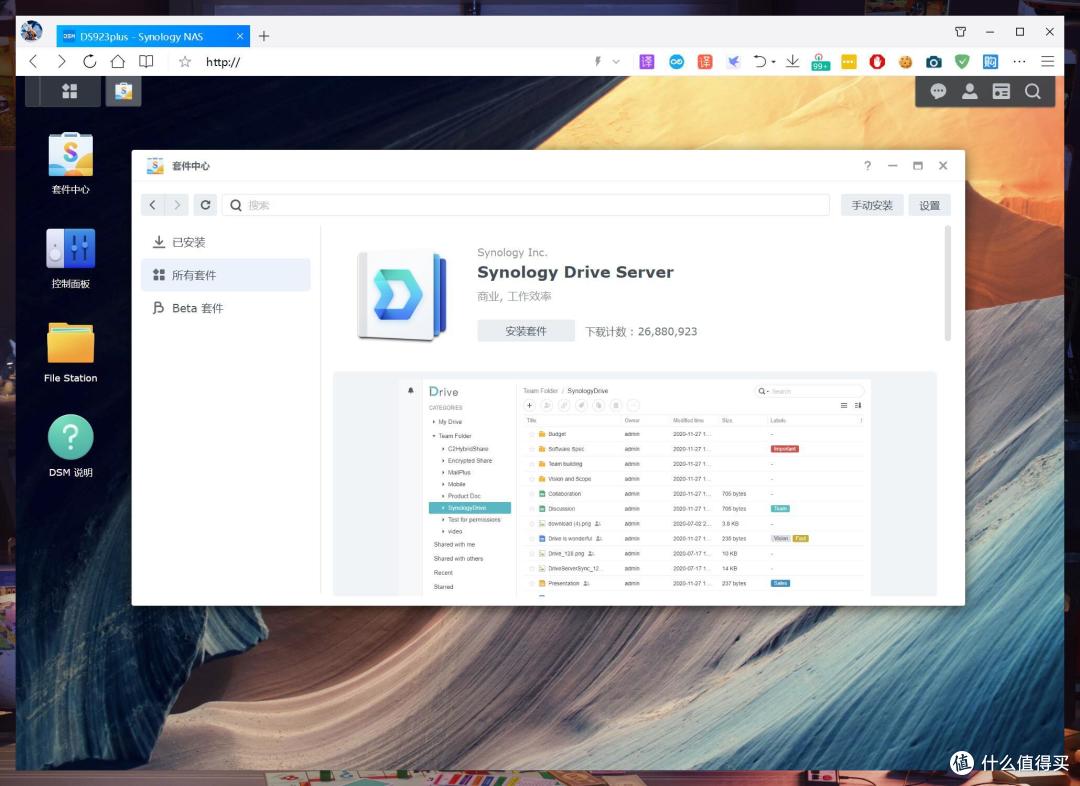Click the browser screenshot camera icon
The image size is (1080, 786).
coord(933,62)
